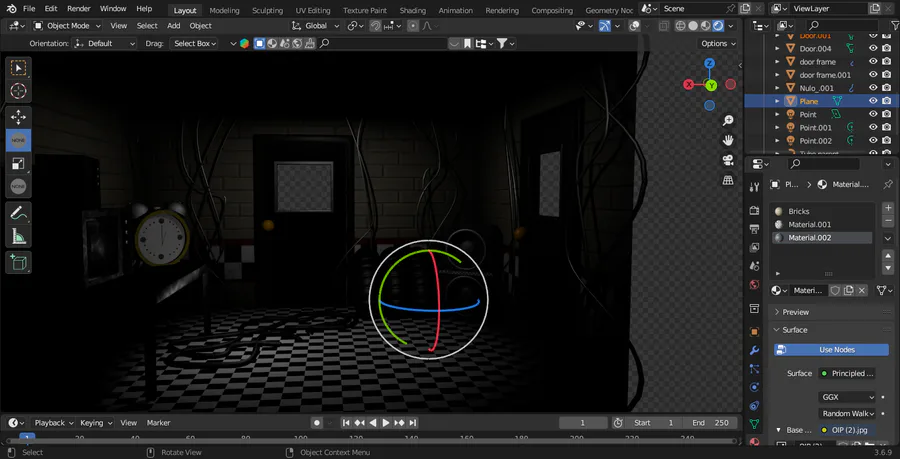Switch perspective/orthographic grid icon
The image size is (900, 459).
coord(728,180)
